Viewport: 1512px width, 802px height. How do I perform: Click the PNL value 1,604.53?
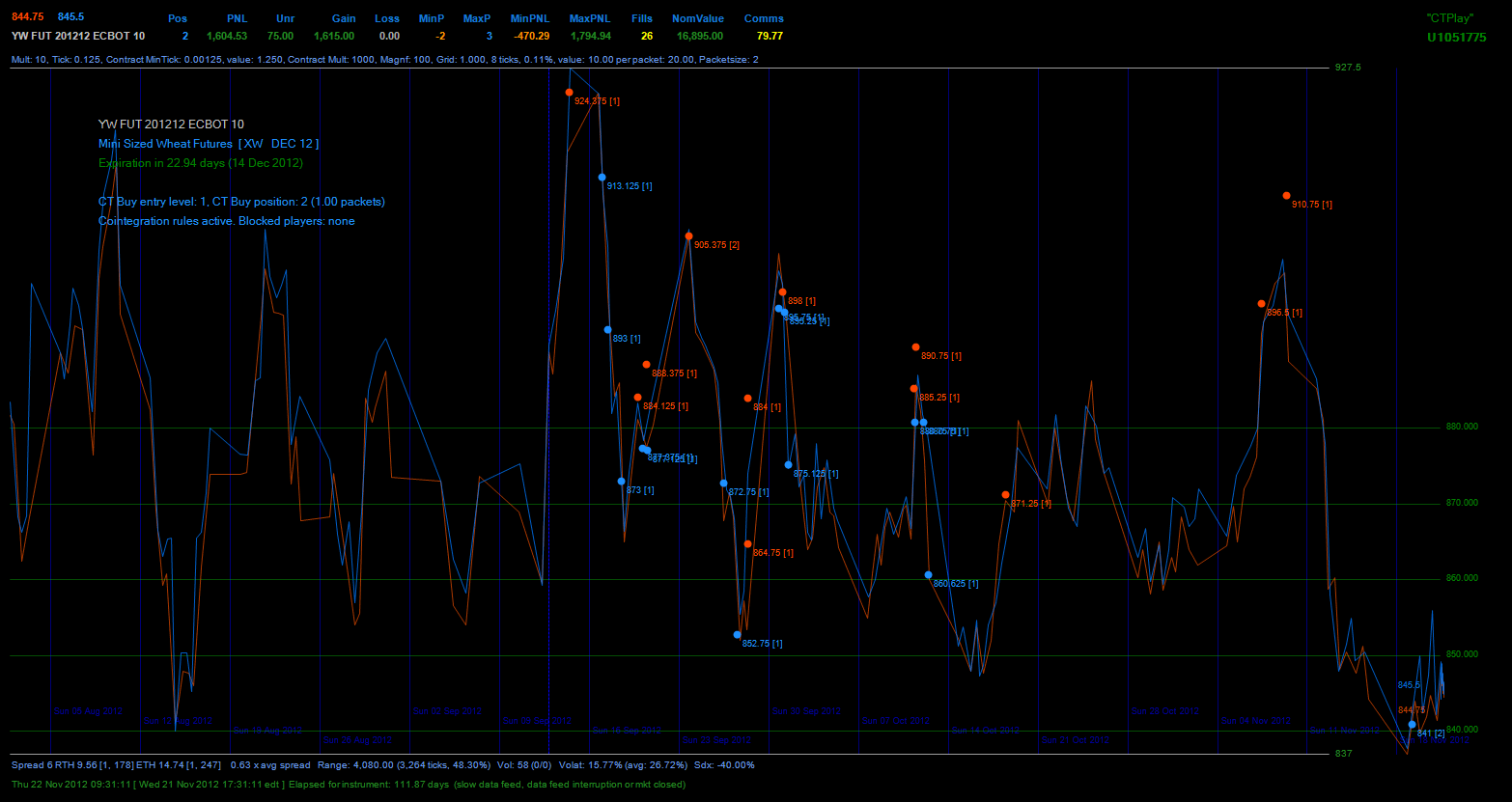(x=227, y=36)
